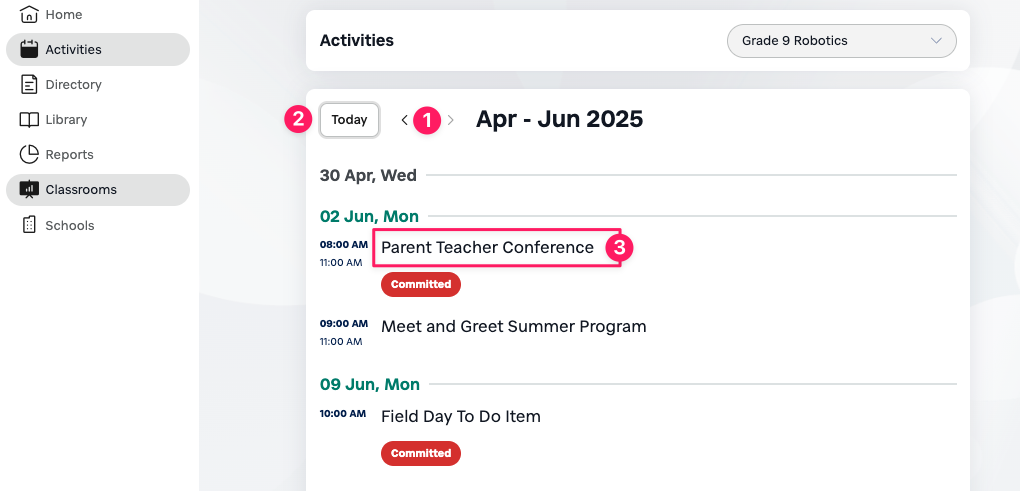1020x491 pixels.
Task: Advance to next period with right chevron
Action: coord(451,120)
